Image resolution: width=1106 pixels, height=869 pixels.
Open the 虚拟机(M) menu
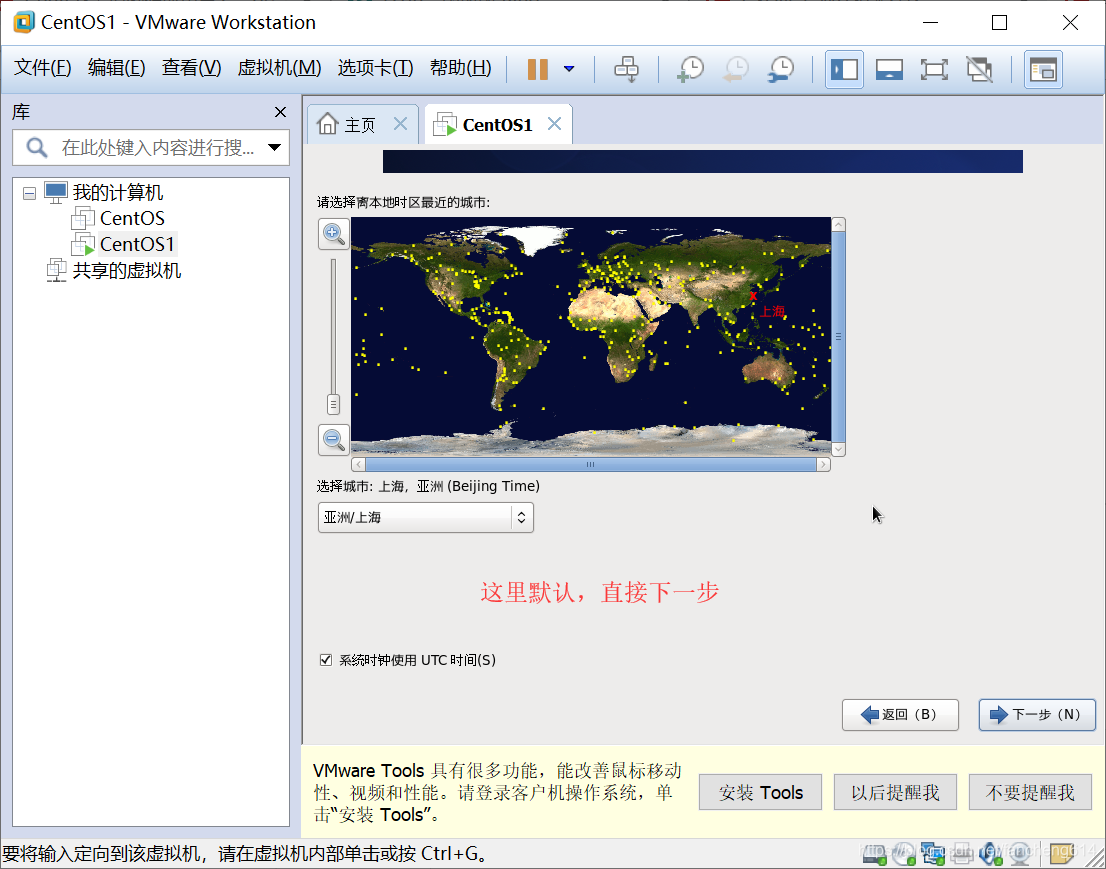(279, 68)
